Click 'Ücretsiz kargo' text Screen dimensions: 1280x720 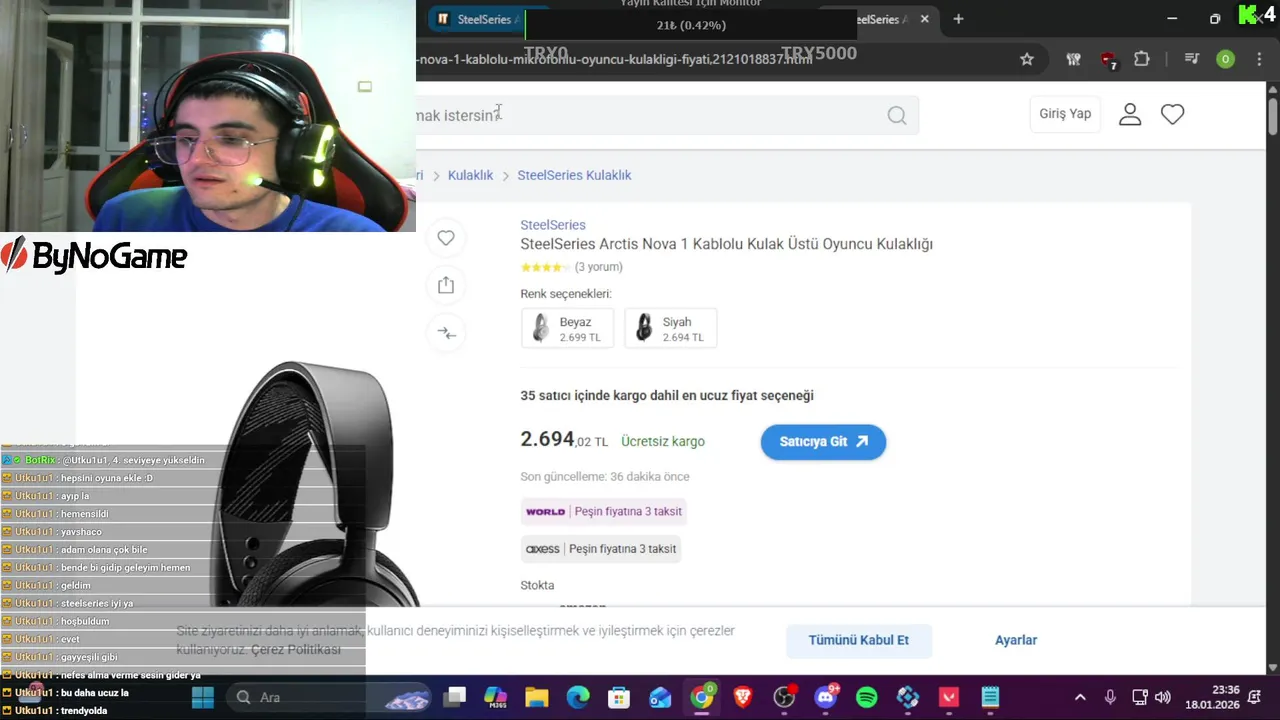click(x=663, y=441)
